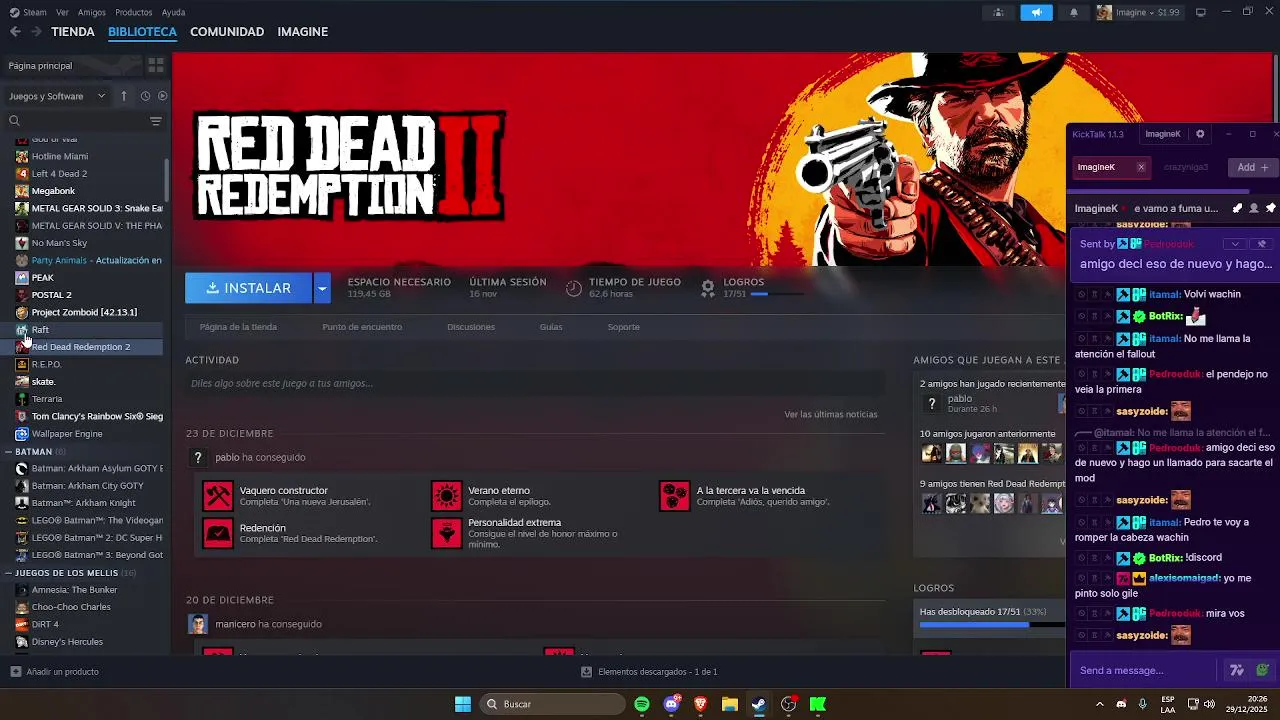Click the activity status input field
The image size is (1280, 720).
tap(535, 383)
